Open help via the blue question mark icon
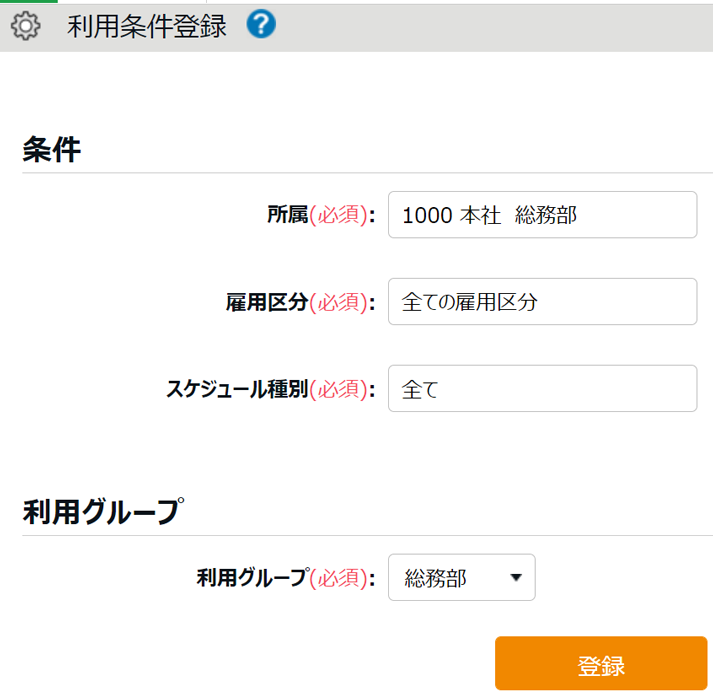This screenshot has width=713, height=700. (x=261, y=26)
